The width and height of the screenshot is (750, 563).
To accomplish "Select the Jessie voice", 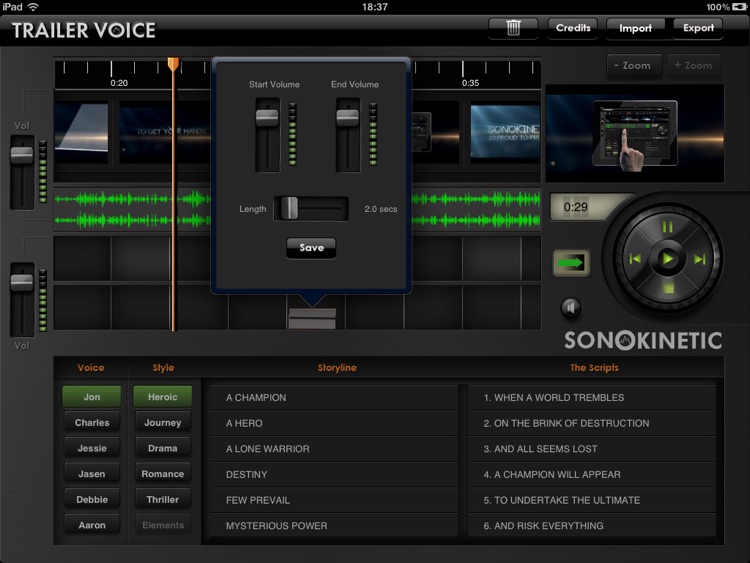I will pos(92,448).
